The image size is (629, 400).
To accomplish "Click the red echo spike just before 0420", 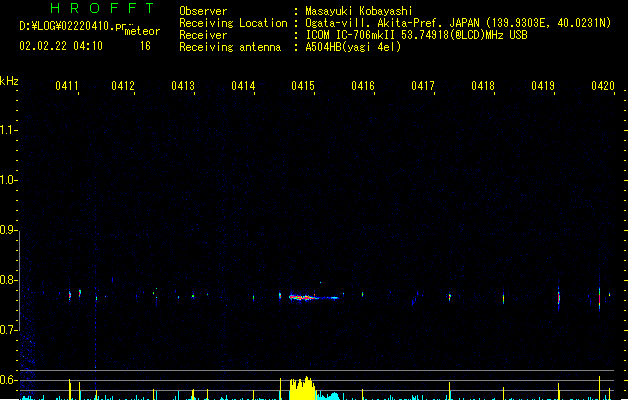I will (x=599, y=298).
